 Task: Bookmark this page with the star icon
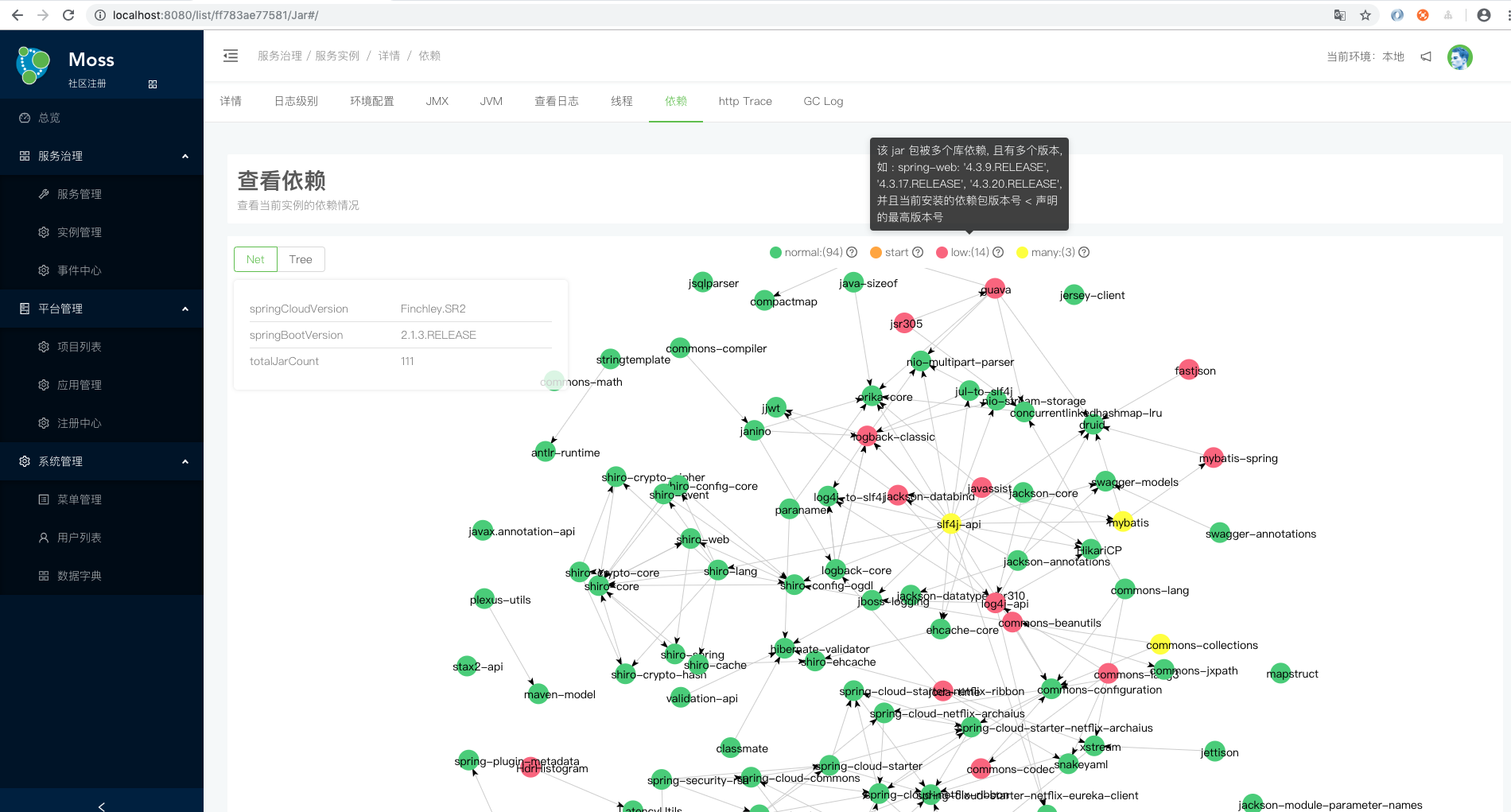coord(1365,15)
